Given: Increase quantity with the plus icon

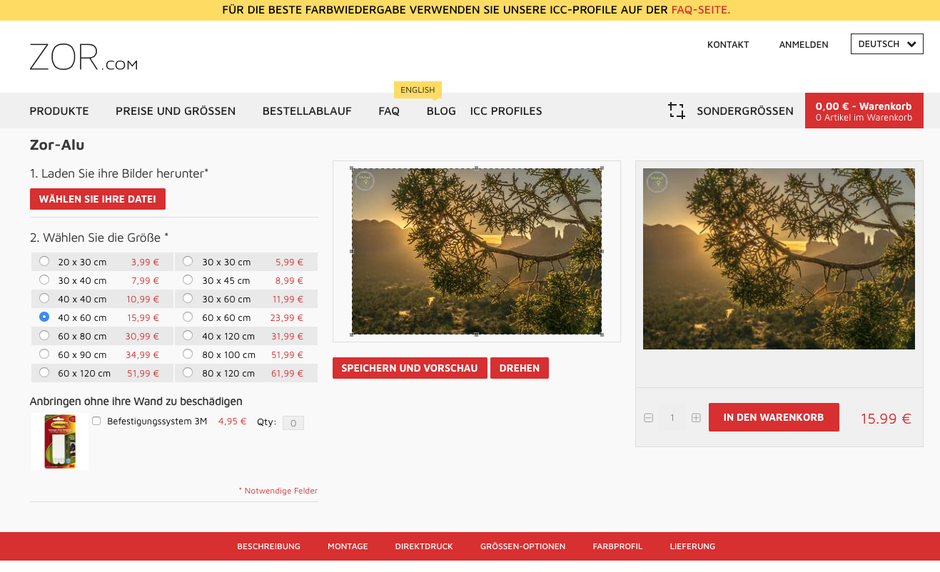Looking at the screenshot, I should (695, 418).
